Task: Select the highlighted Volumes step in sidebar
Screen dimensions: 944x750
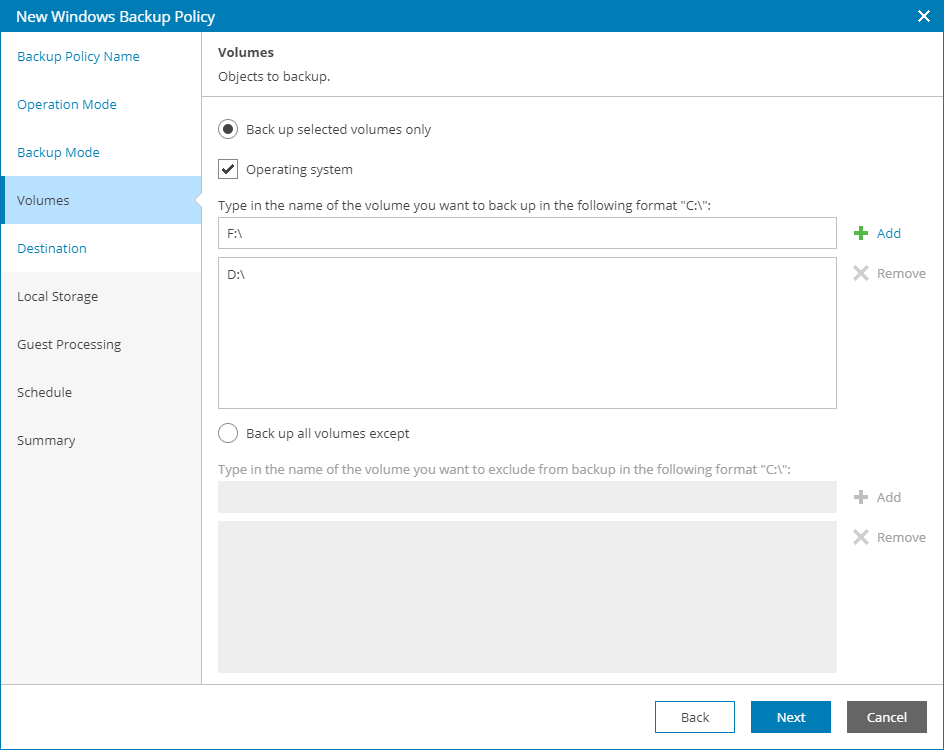Action: pyautogui.click(x=43, y=200)
